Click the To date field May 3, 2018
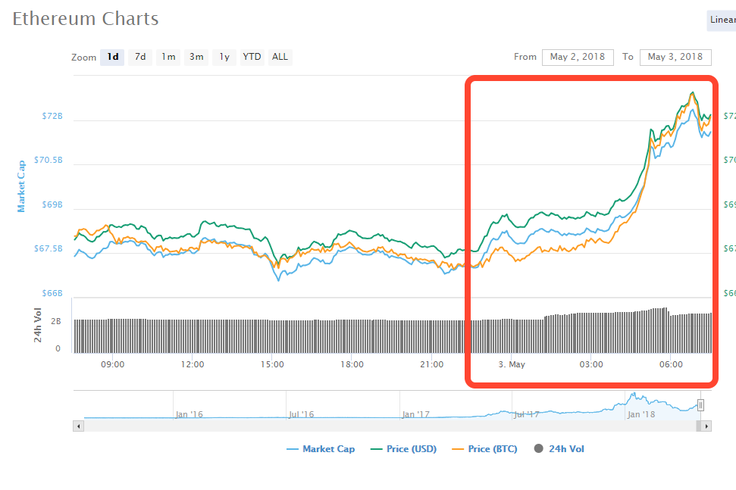Image resolution: width=736 pixels, height=490 pixels. (x=675, y=57)
